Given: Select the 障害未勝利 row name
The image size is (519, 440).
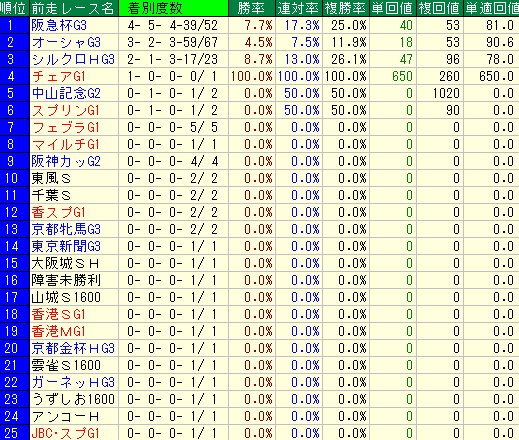Looking at the screenshot, I should pyautogui.click(x=66, y=281).
